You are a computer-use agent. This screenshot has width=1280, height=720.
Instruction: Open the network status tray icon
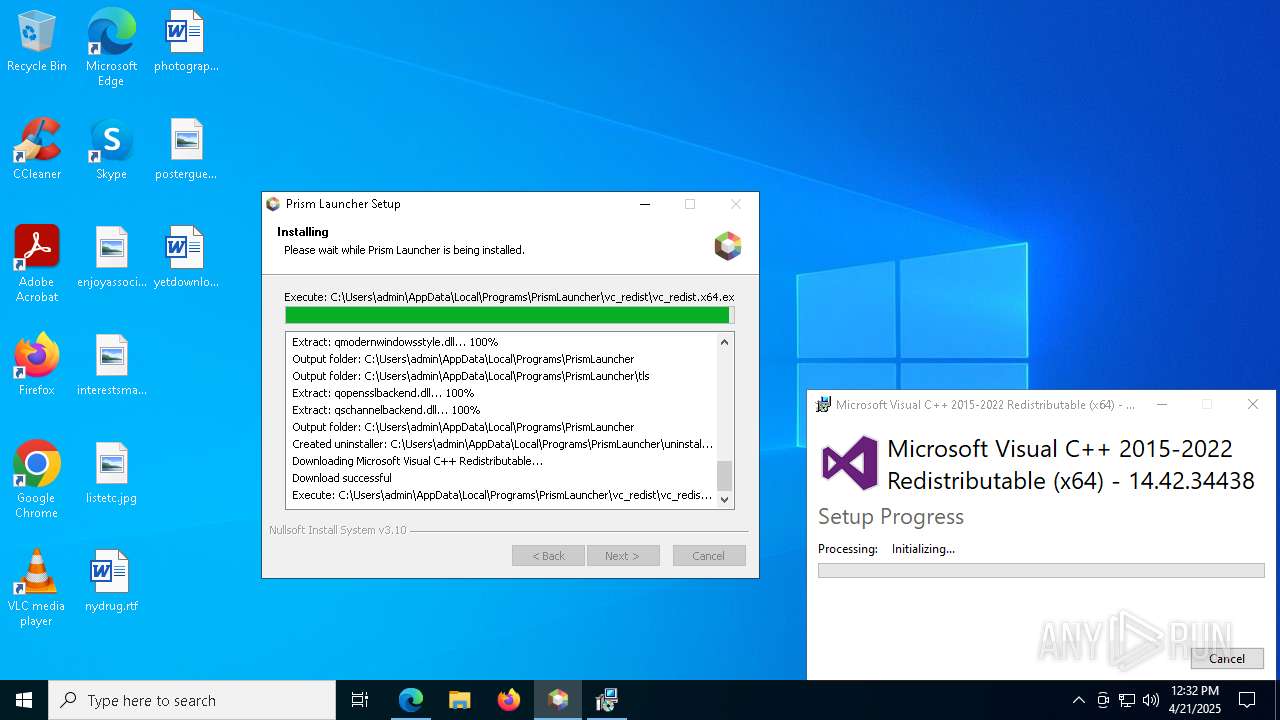(1127, 700)
